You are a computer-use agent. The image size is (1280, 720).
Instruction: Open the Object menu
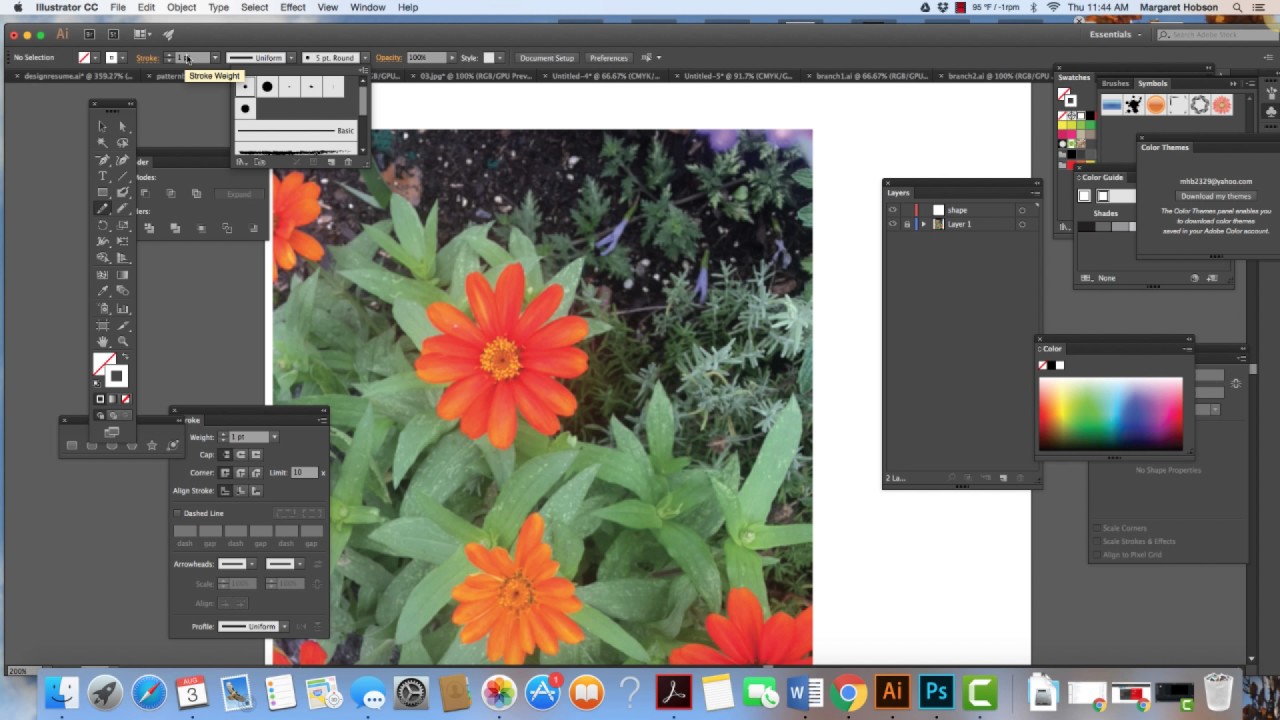(181, 7)
